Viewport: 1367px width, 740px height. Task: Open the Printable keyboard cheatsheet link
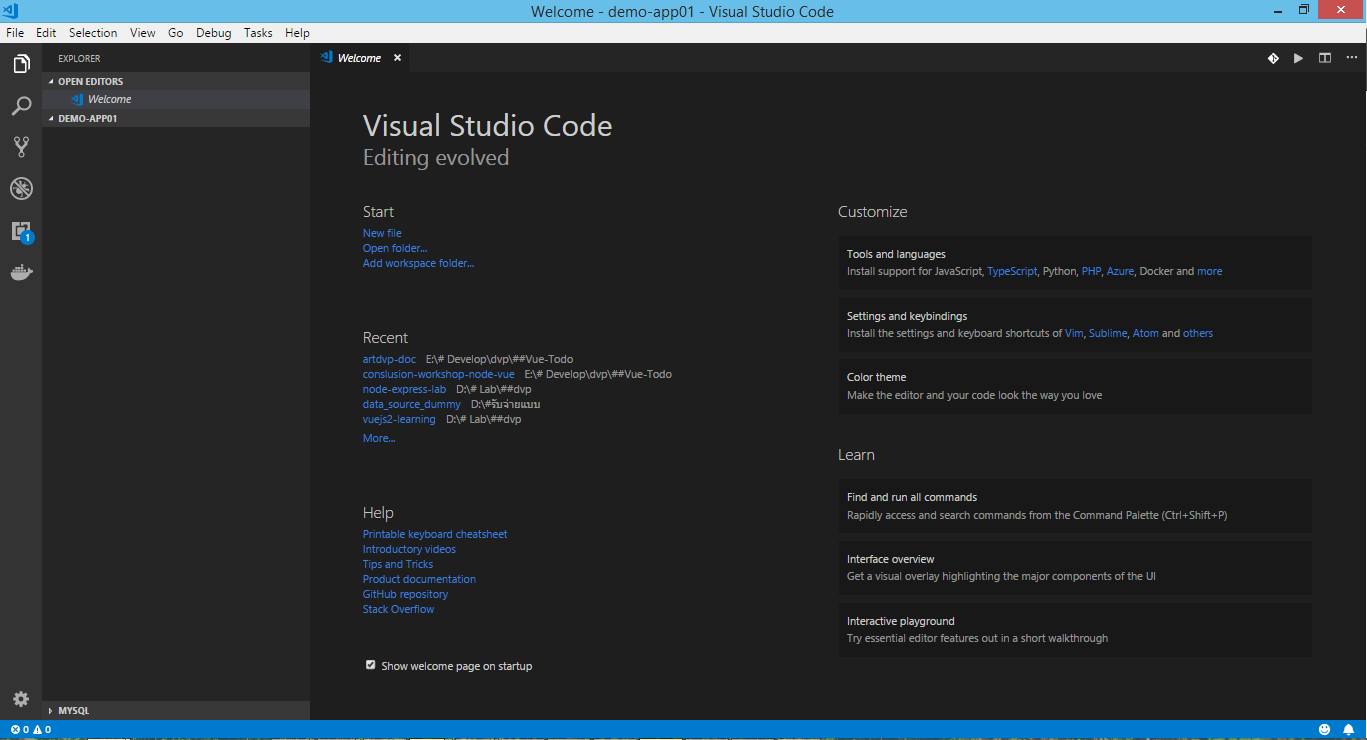coord(434,533)
